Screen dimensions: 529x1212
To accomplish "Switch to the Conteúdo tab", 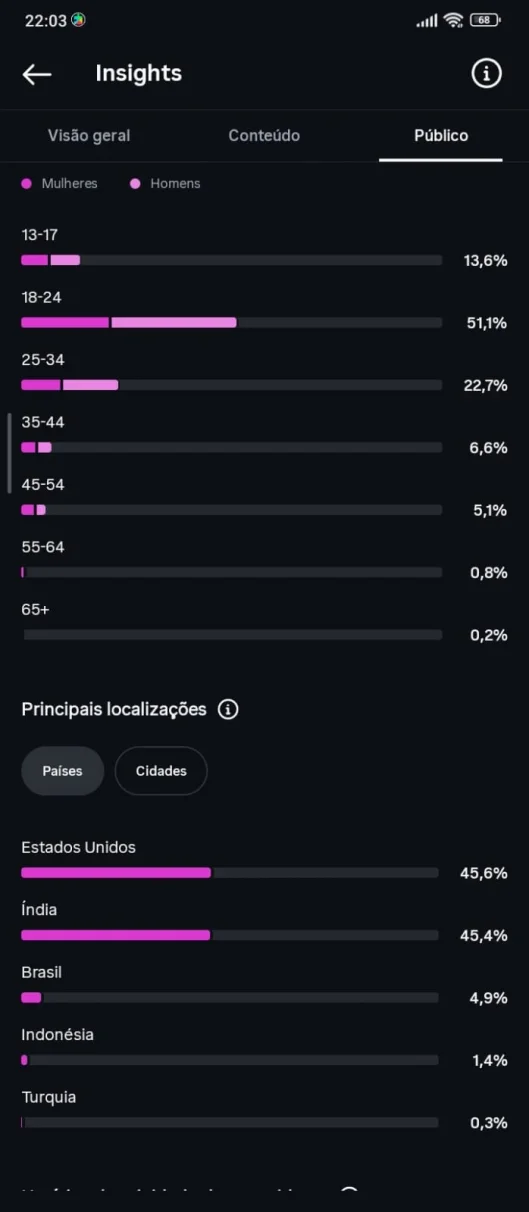I will click(x=264, y=136).
